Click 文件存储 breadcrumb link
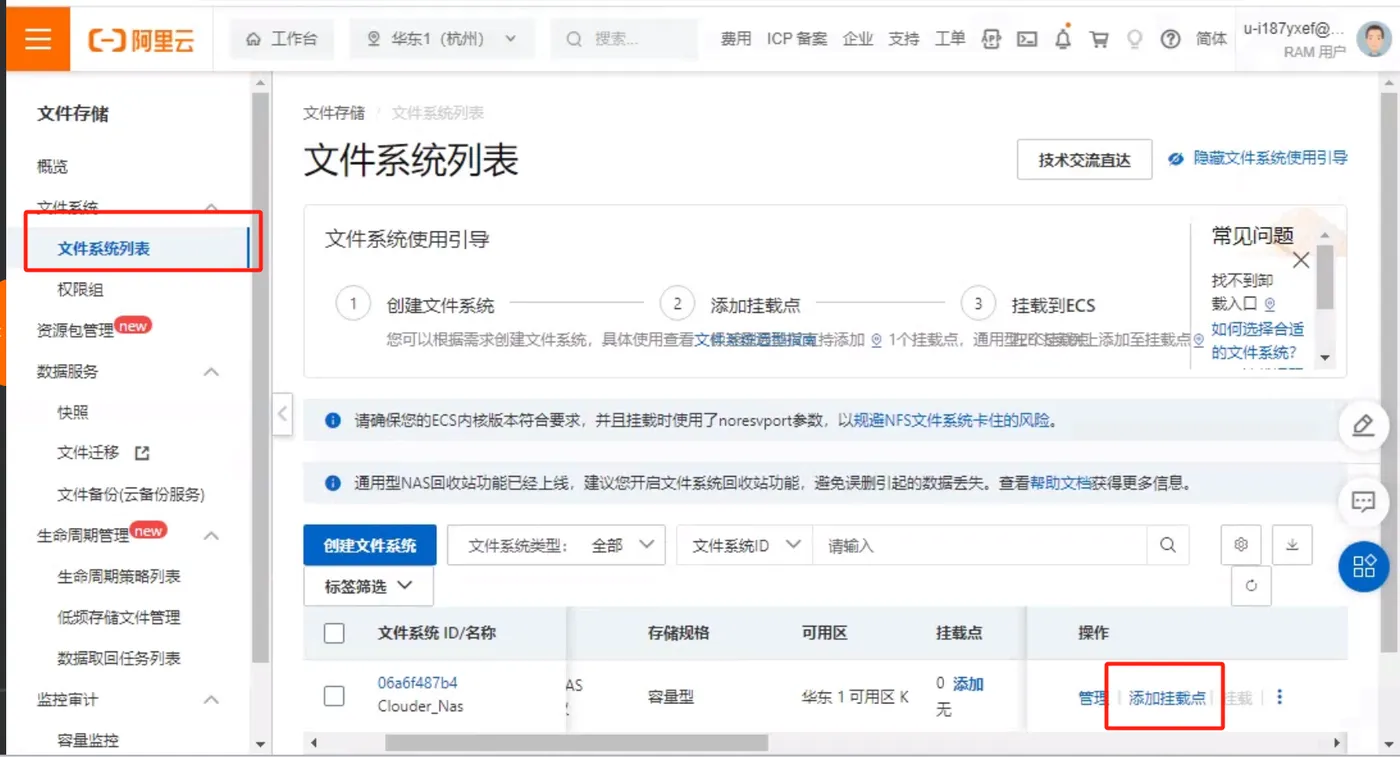The height and width of the screenshot is (757, 1400). (x=334, y=113)
